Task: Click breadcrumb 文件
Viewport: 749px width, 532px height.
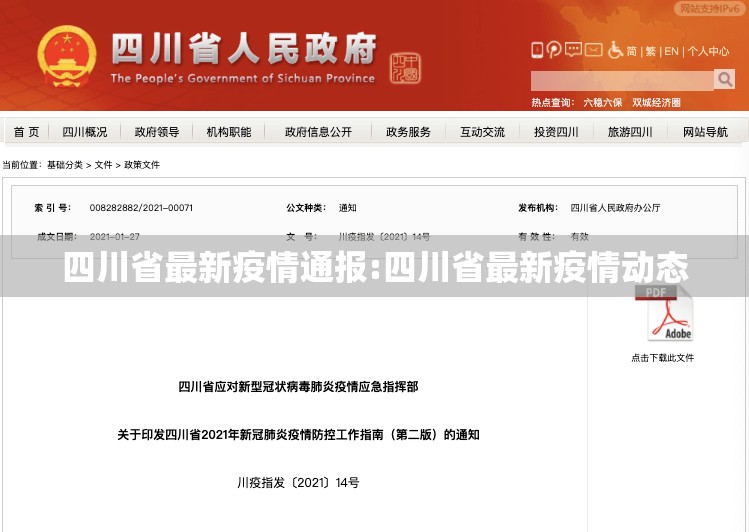Action: 103,165
